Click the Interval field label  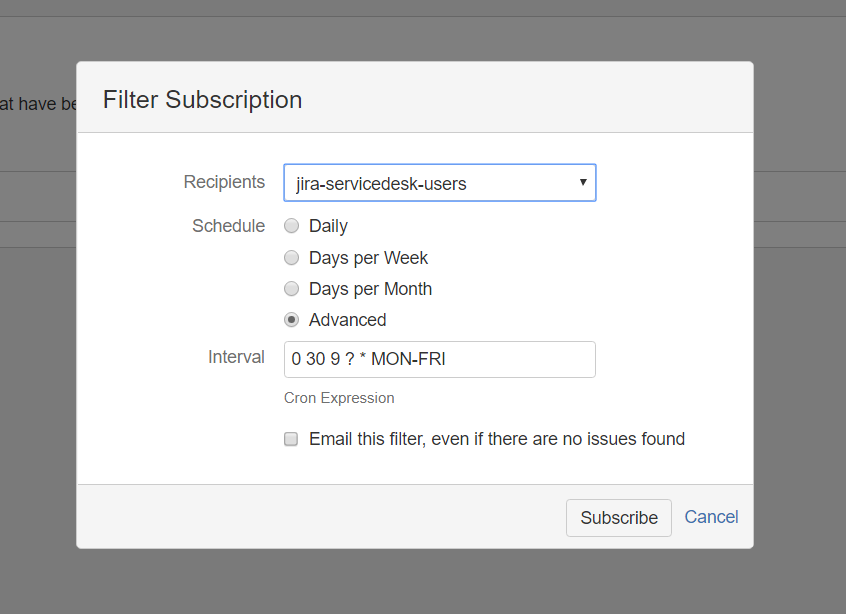[x=236, y=357]
